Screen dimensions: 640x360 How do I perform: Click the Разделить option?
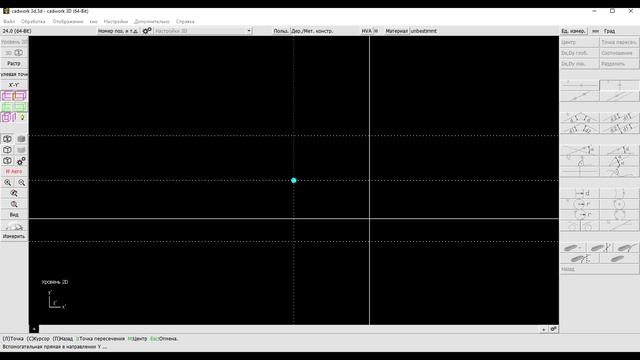619,64
